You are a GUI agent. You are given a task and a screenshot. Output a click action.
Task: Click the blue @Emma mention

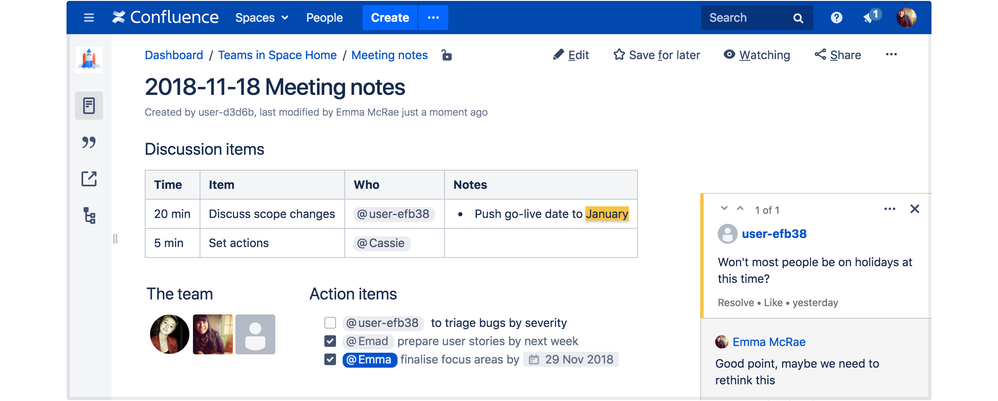coord(370,360)
